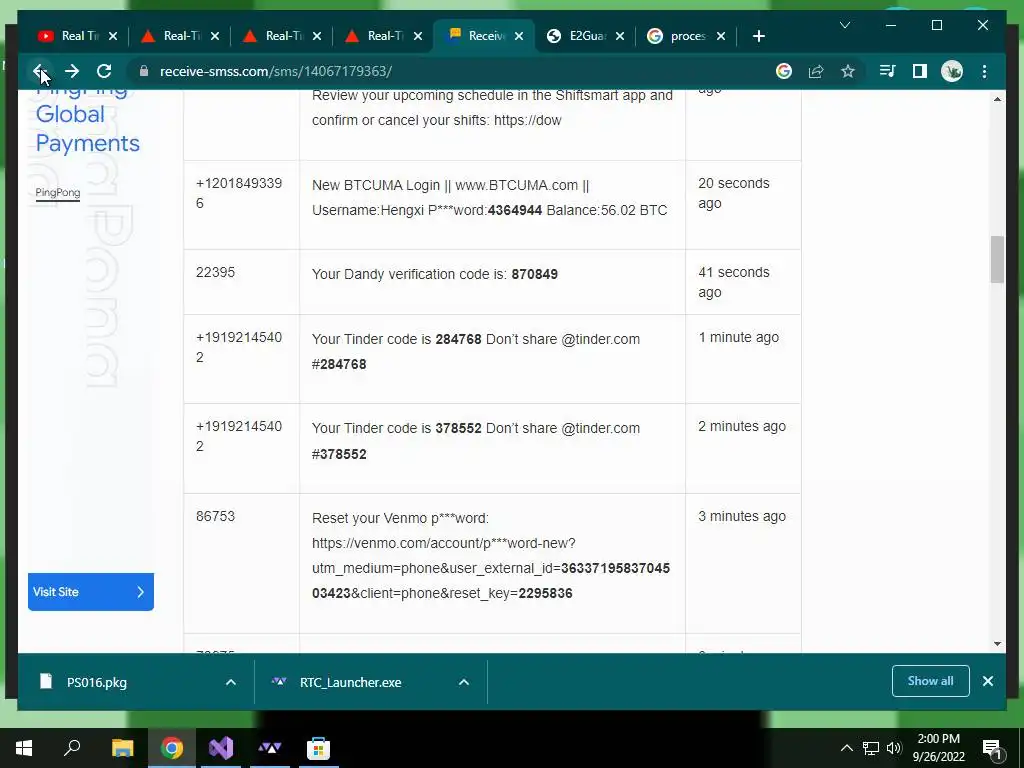The image size is (1024, 768).
Task: Close the downloads bar
Action: pyautogui.click(x=988, y=681)
